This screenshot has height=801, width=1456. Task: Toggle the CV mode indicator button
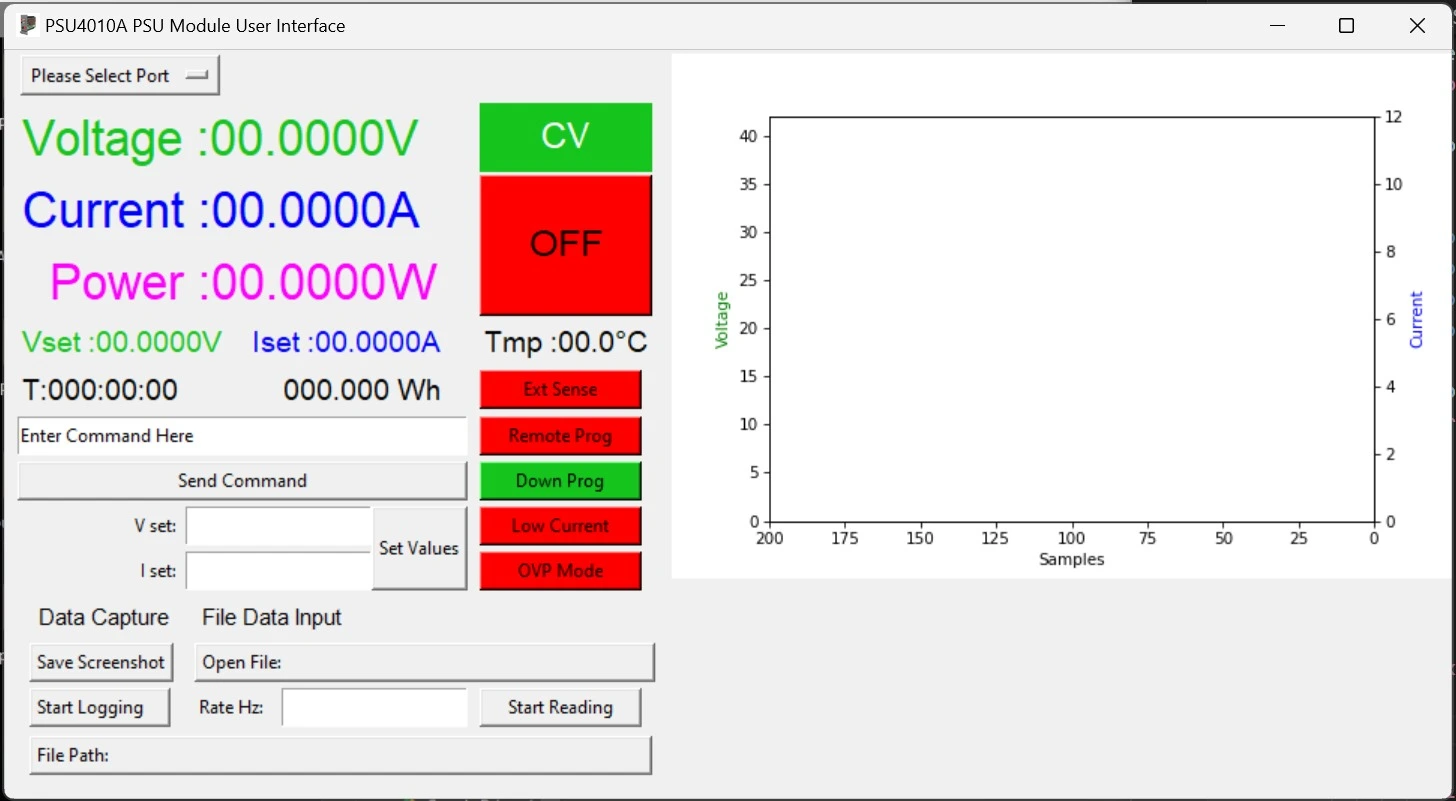[x=565, y=137]
